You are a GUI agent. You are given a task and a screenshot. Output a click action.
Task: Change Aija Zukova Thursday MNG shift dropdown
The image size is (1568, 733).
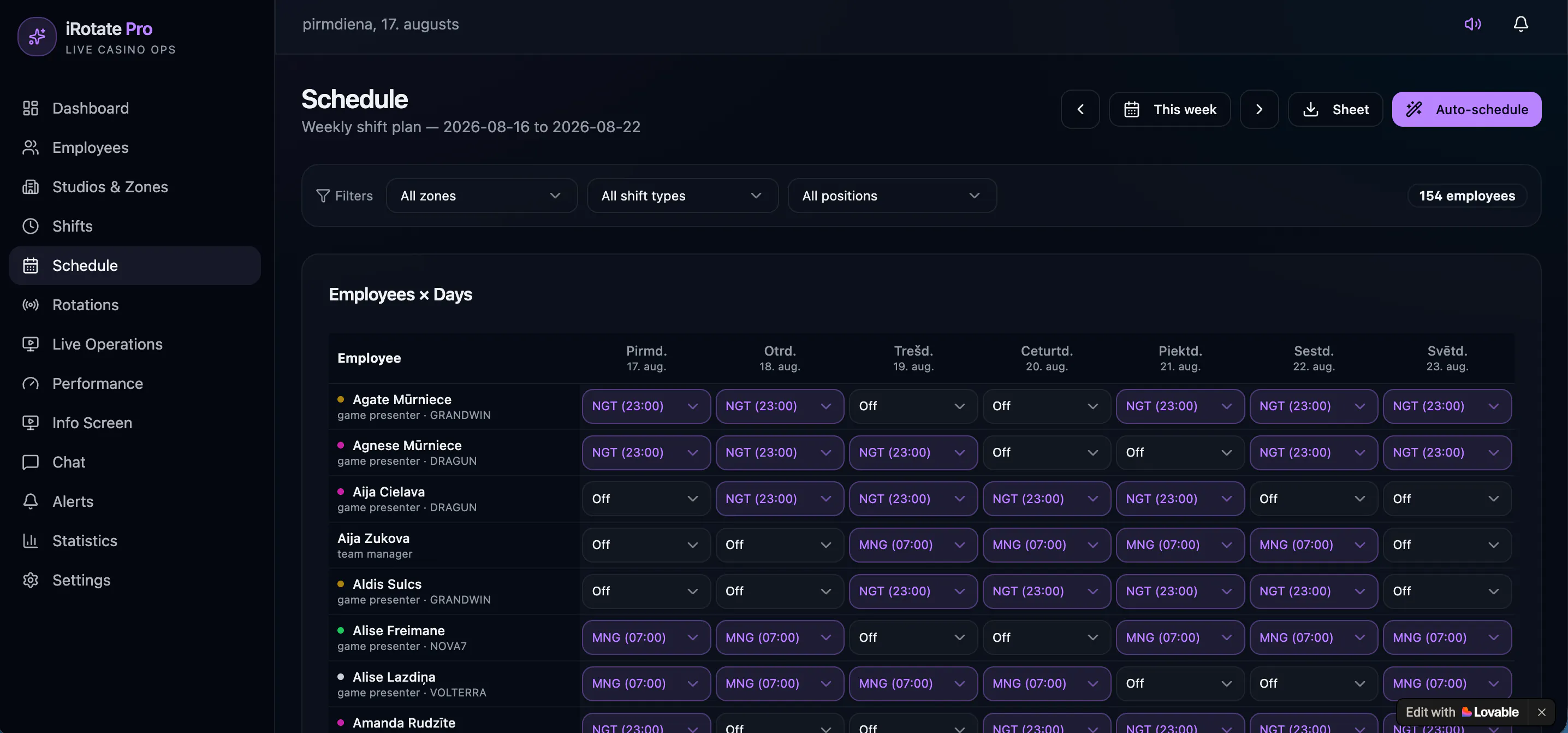[1047, 545]
